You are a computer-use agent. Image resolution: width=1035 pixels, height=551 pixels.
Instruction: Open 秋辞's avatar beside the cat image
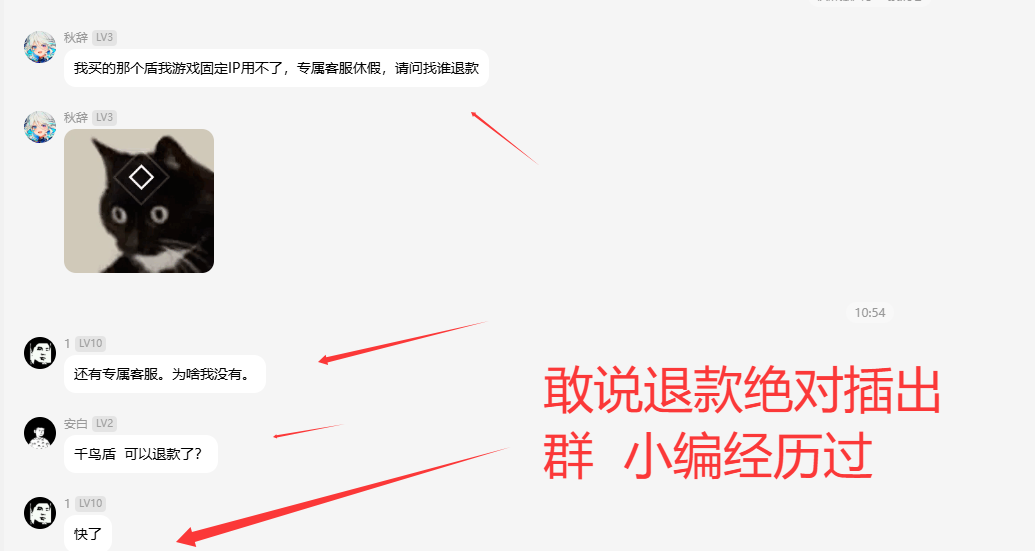pos(40,127)
